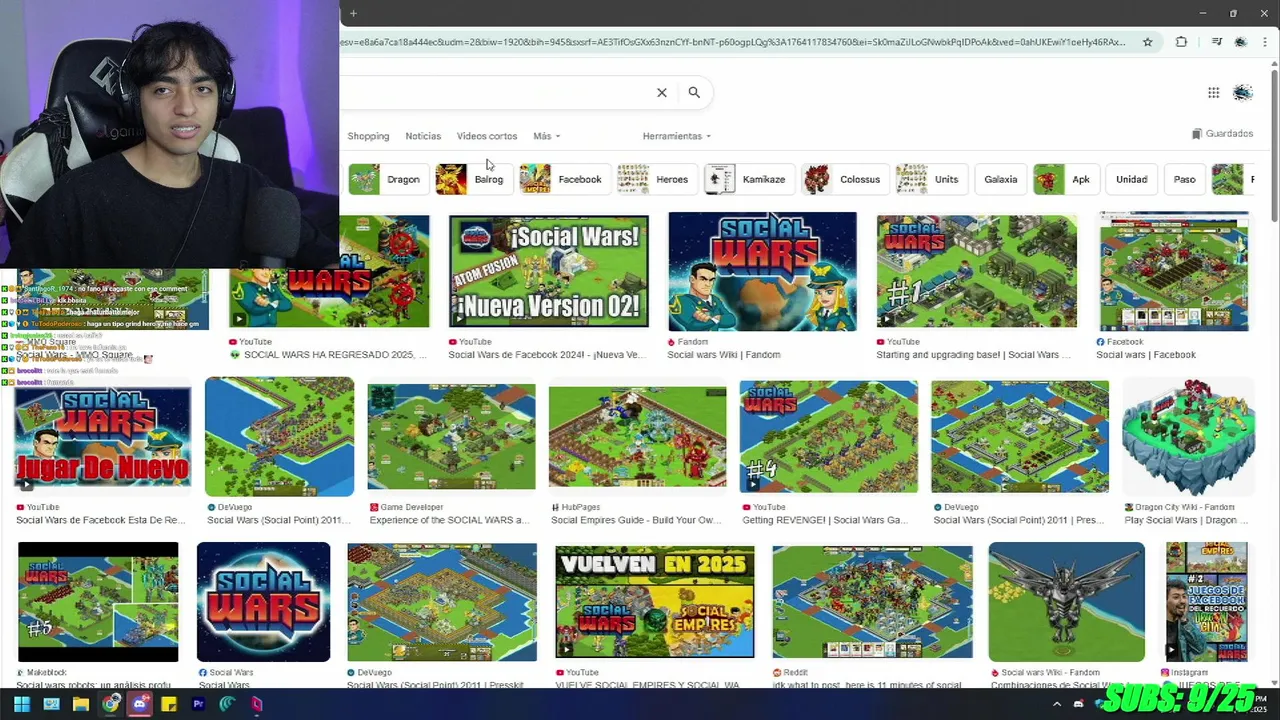Filter images by the Facebook chip
This screenshot has width=1280, height=720.
pos(564,179)
